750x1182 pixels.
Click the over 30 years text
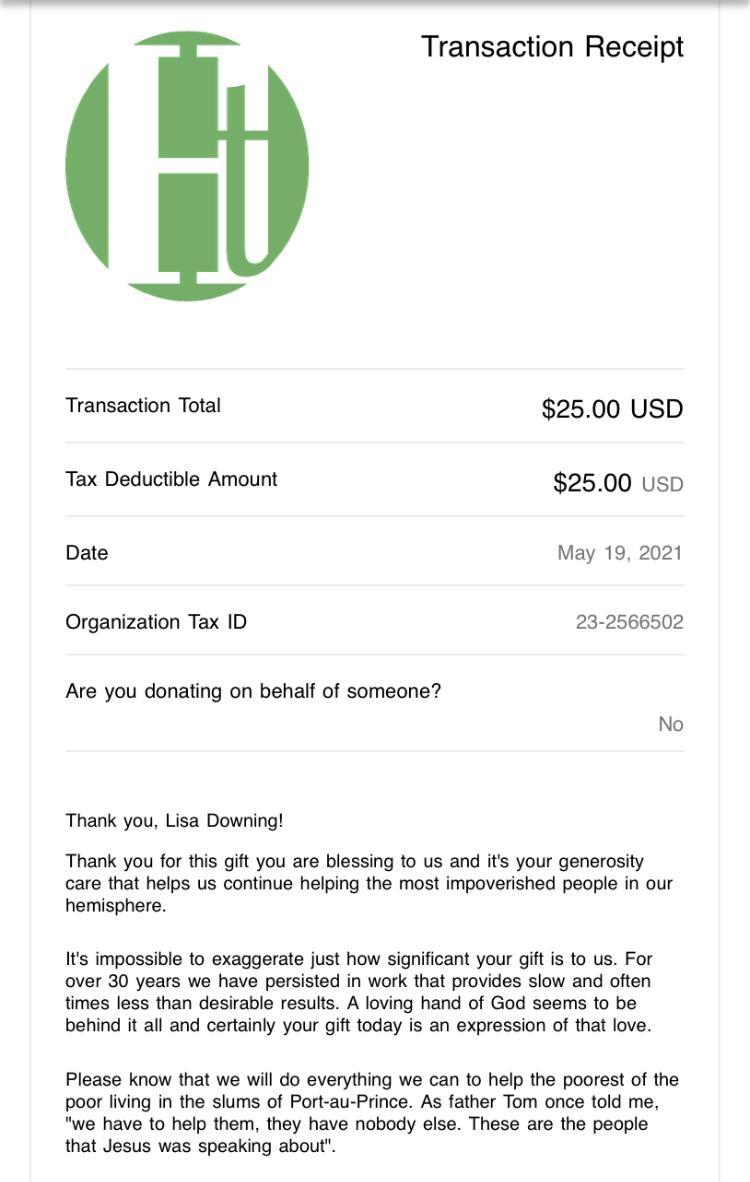pyautogui.click(x=124, y=981)
